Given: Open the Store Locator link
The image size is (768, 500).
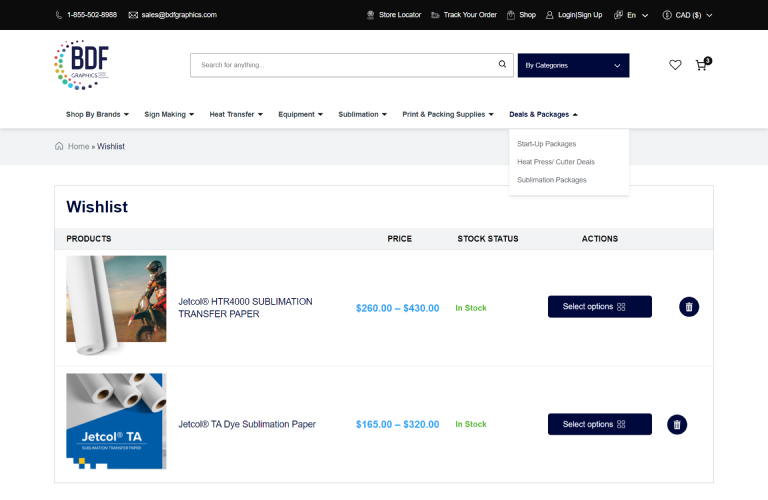Looking at the screenshot, I should (400, 15).
